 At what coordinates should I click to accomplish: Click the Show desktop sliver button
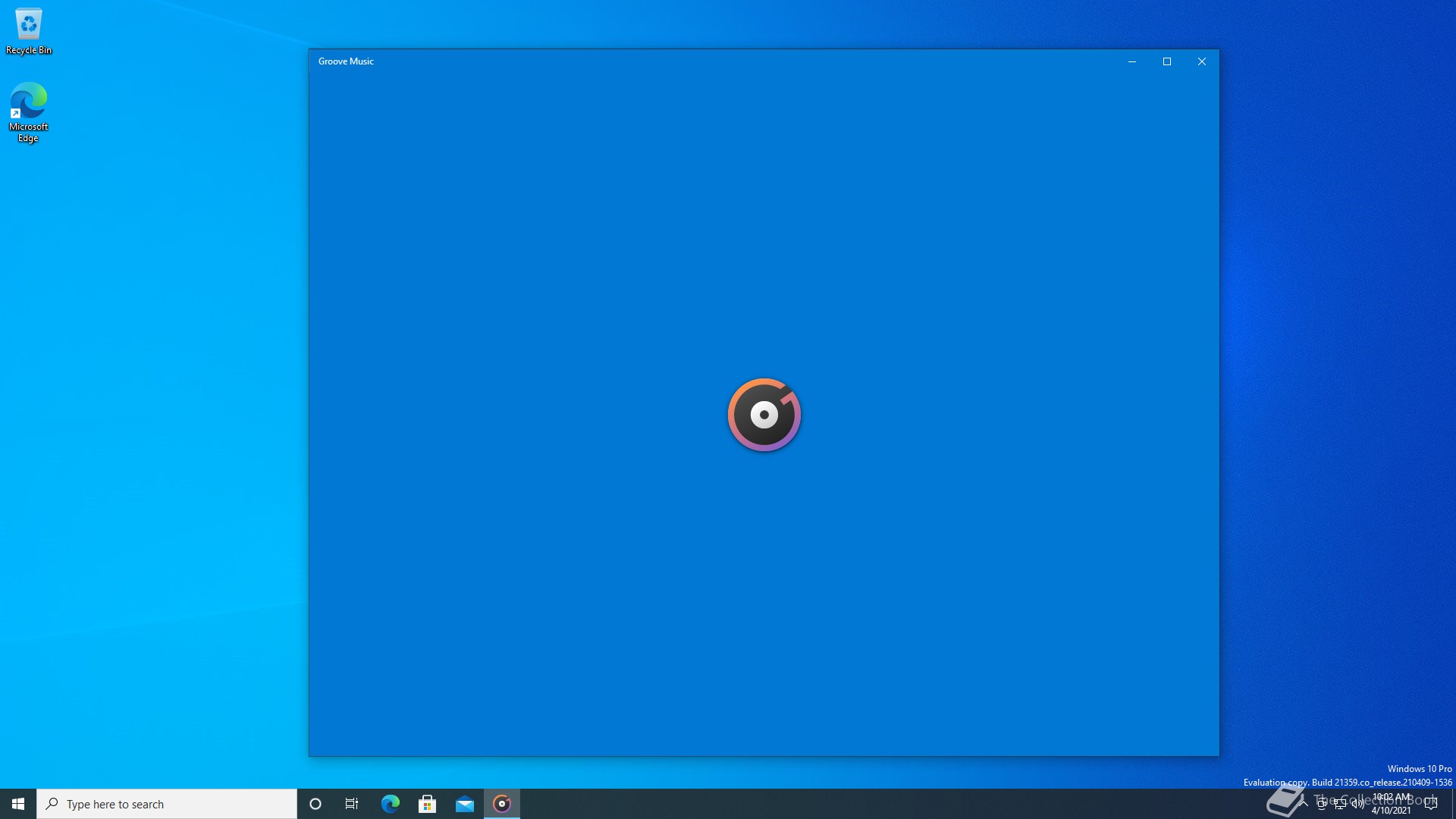pos(1453,804)
